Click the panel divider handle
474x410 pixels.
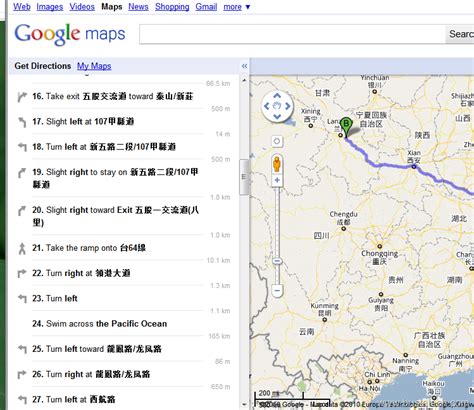tap(244, 177)
